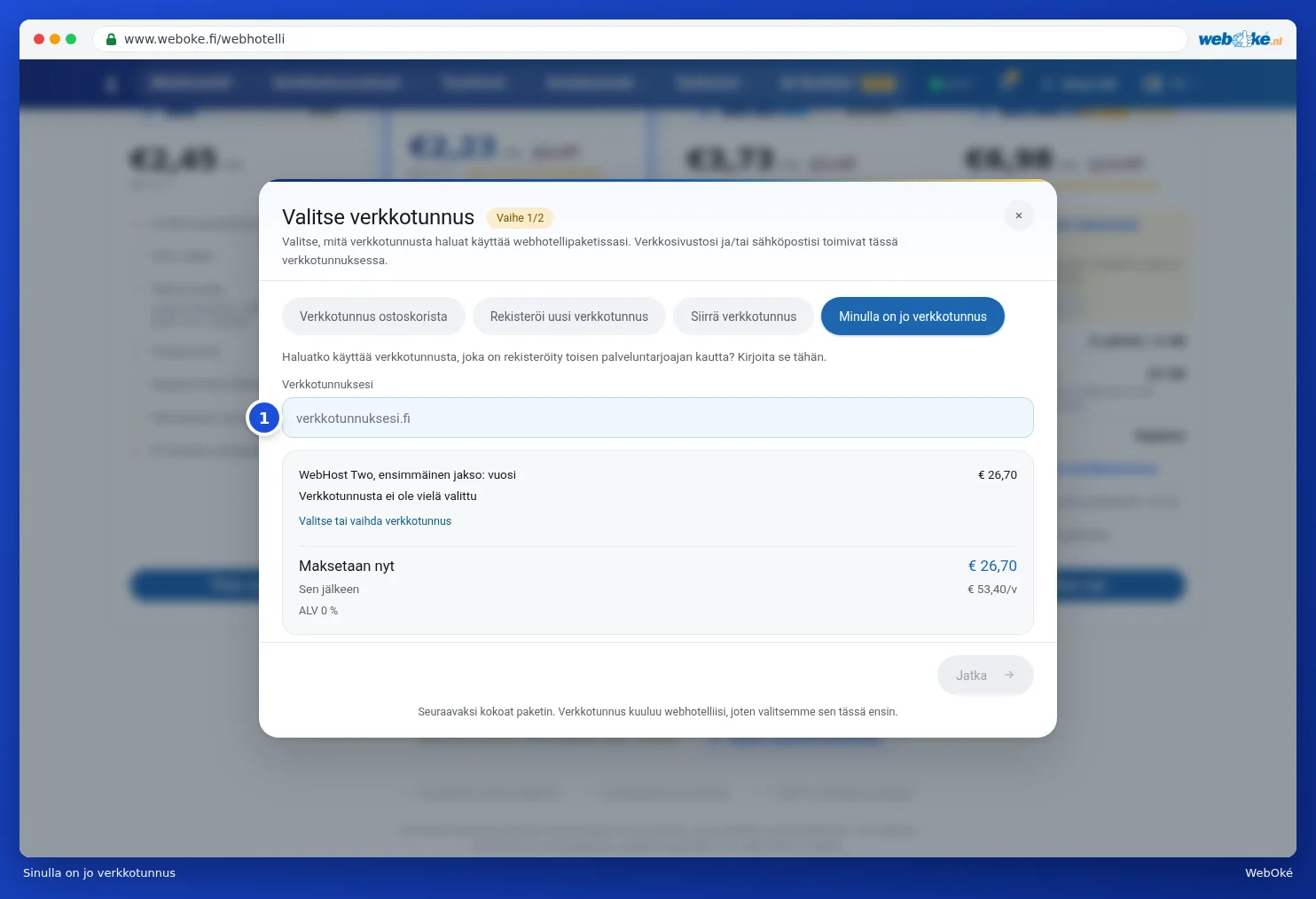Select Minulla on jo verkkotunnus tab

[x=913, y=317]
